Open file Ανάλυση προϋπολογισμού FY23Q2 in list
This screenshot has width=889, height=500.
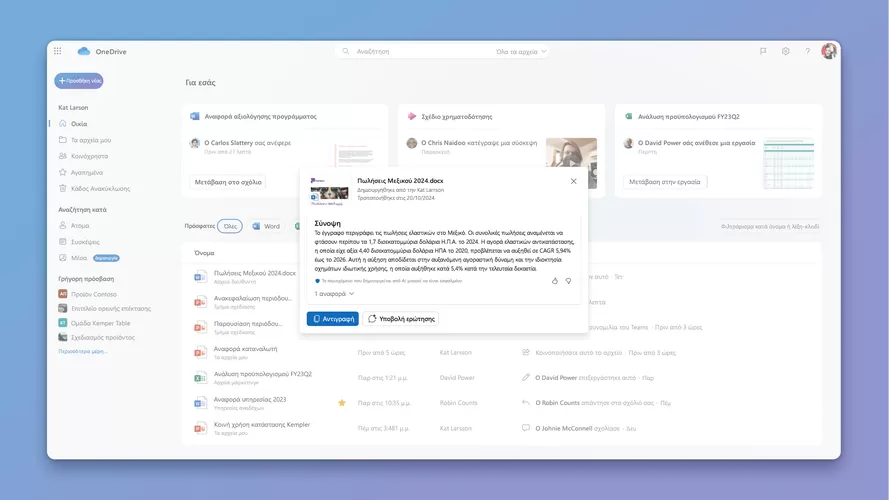(263, 374)
